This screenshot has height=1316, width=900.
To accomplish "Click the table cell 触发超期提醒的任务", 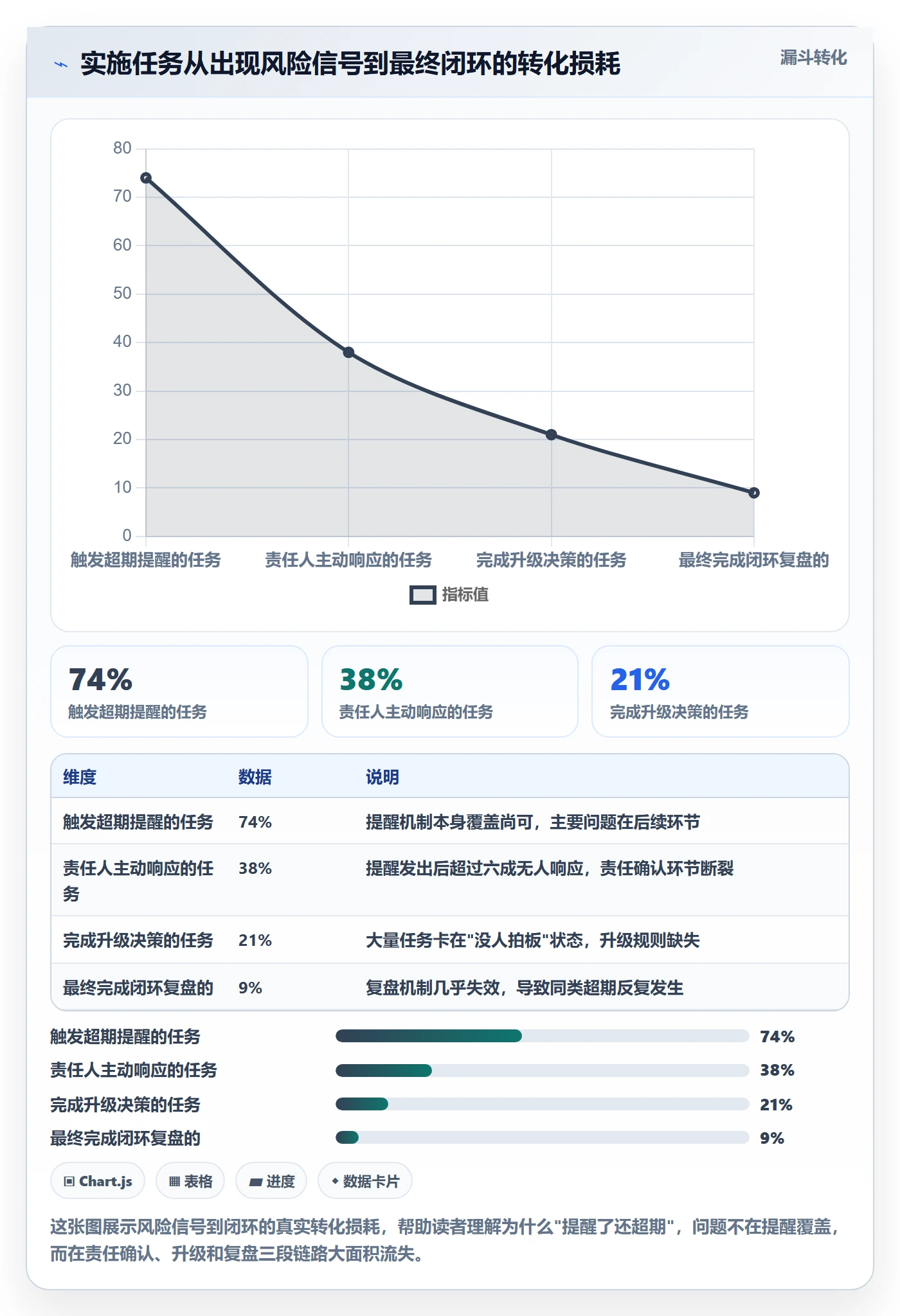I will 138,822.
